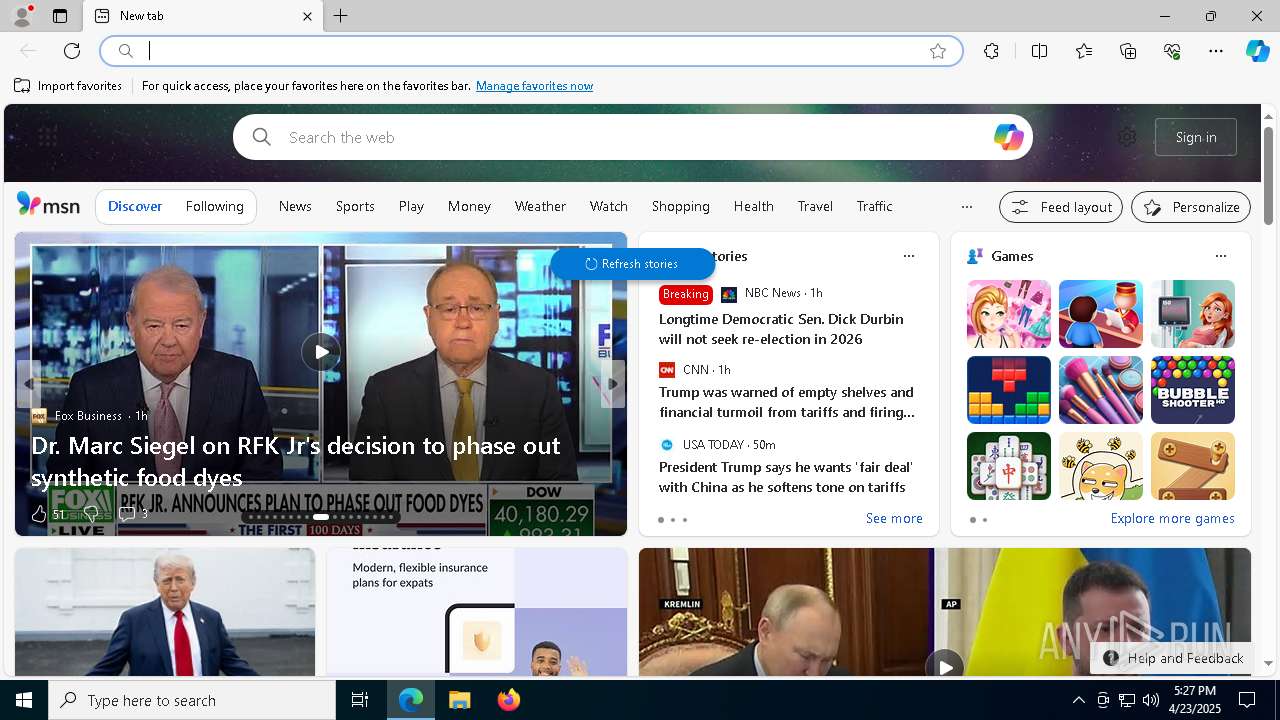Open the Edge profile icon
1280x720 pixels.
point(21,16)
